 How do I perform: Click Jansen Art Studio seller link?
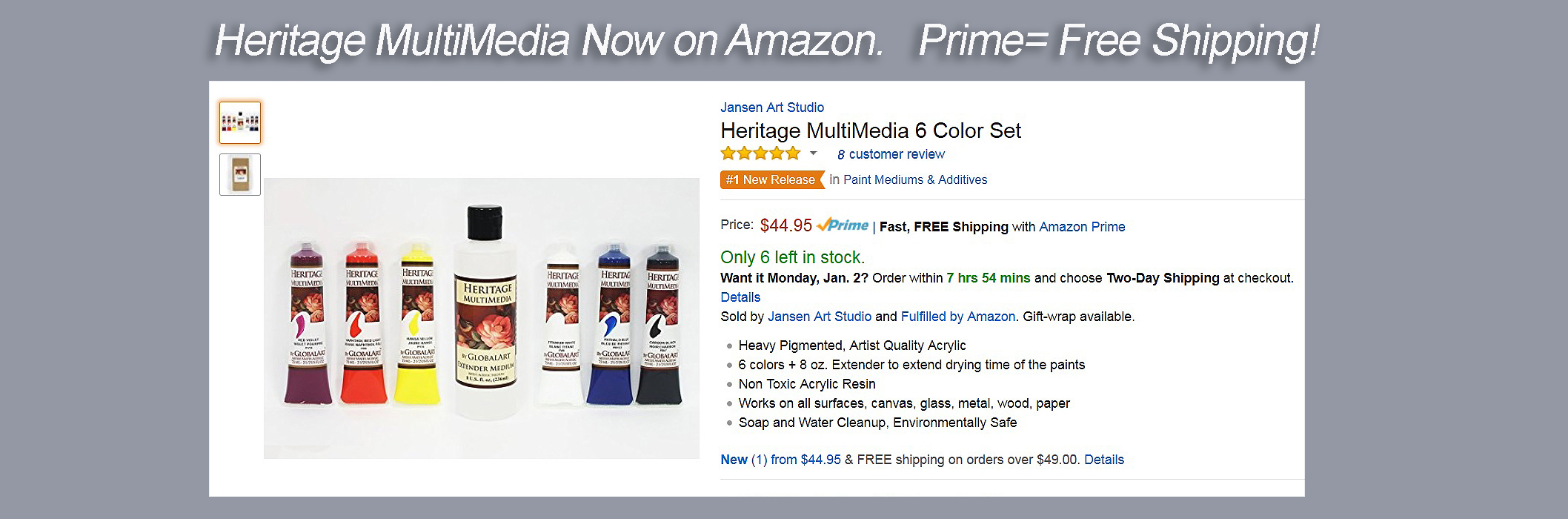(819, 317)
